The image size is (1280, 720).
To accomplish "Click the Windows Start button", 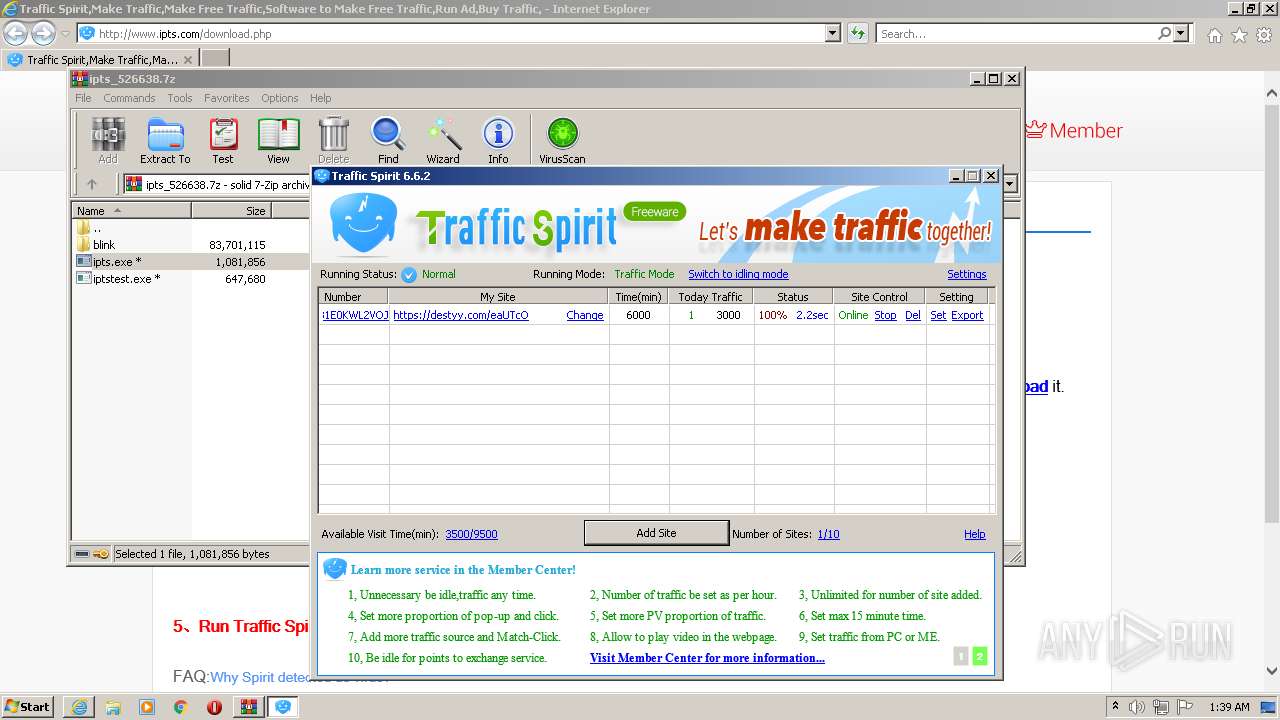I will pyautogui.click(x=28, y=707).
